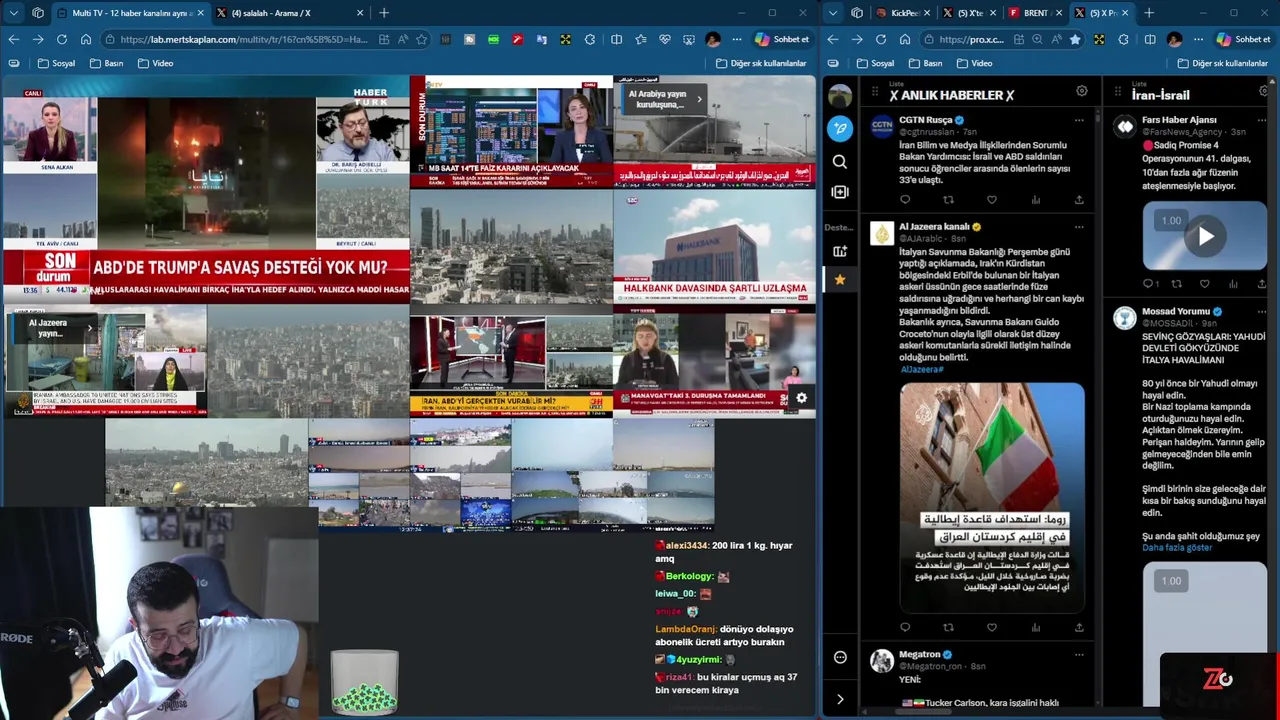The width and height of the screenshot is (1280, 720).
Task: Click the pro.x.com address bar
Action: click(971, 39)
